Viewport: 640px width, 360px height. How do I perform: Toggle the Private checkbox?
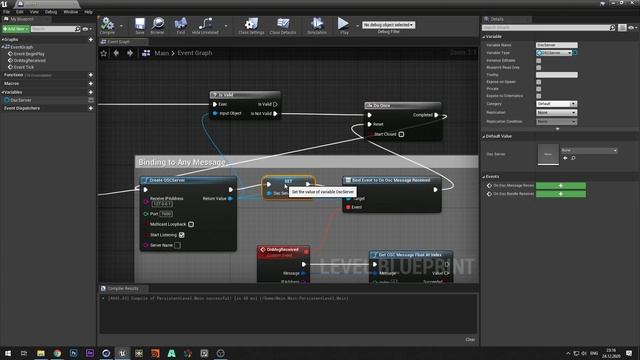coord(538,89)
